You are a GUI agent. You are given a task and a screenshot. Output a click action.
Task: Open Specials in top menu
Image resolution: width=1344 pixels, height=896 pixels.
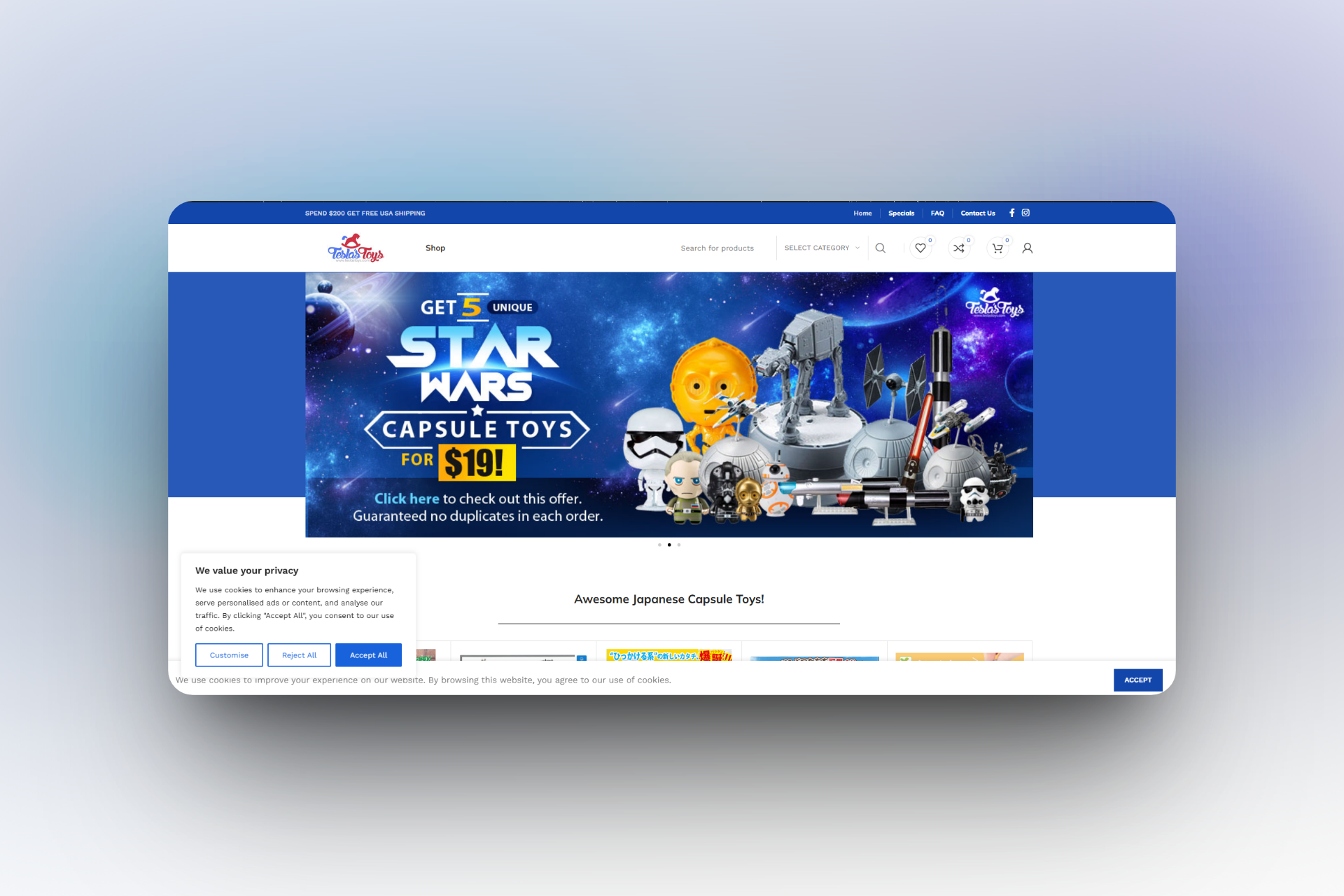(x=902, y=213)
